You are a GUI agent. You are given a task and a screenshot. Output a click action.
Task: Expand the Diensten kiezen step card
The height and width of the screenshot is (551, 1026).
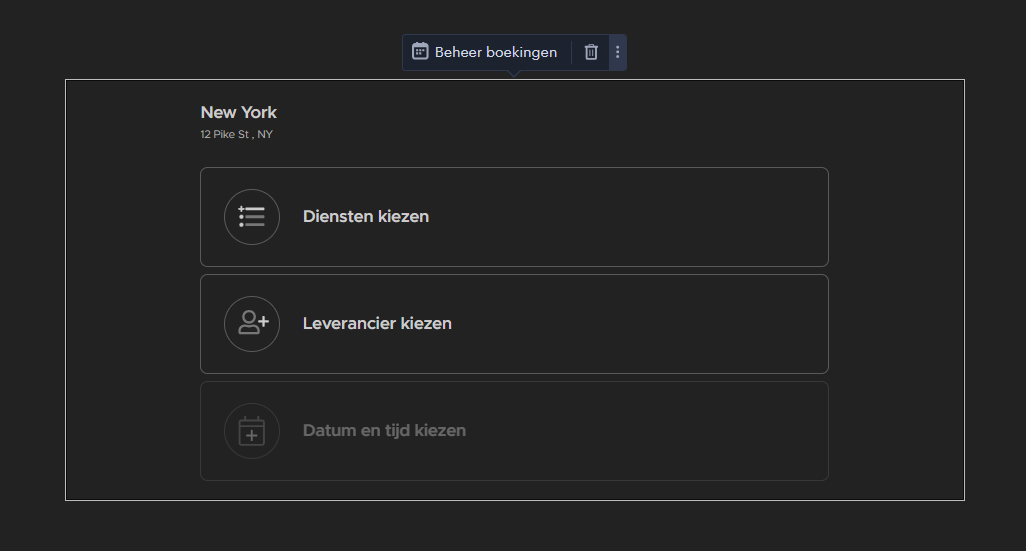[514, 217]
